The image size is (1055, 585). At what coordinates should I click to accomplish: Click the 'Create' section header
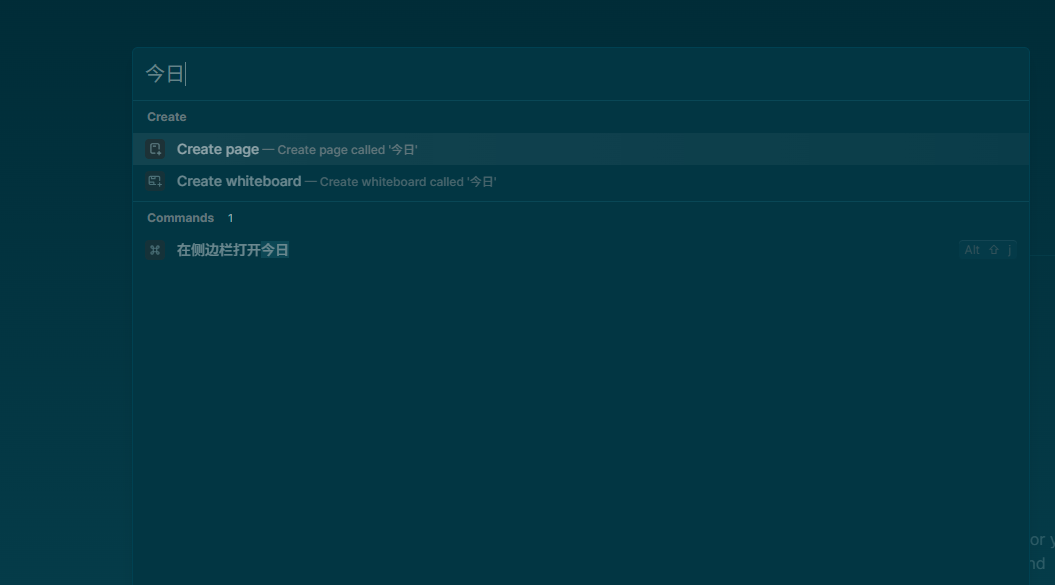click(x=167, y=117)
